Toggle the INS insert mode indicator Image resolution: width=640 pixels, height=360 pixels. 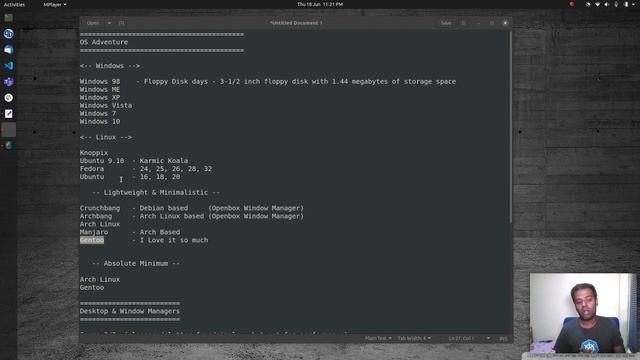click(x=503, y=338)
